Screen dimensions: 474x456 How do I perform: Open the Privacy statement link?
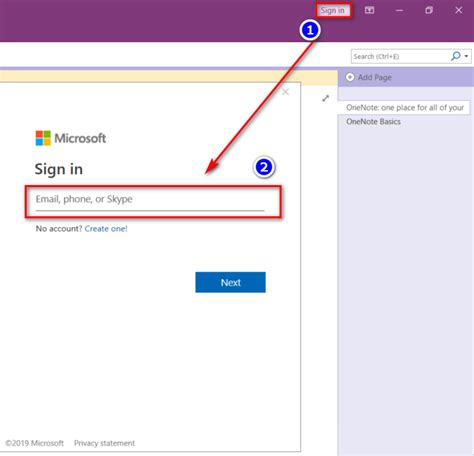(104, 443)
